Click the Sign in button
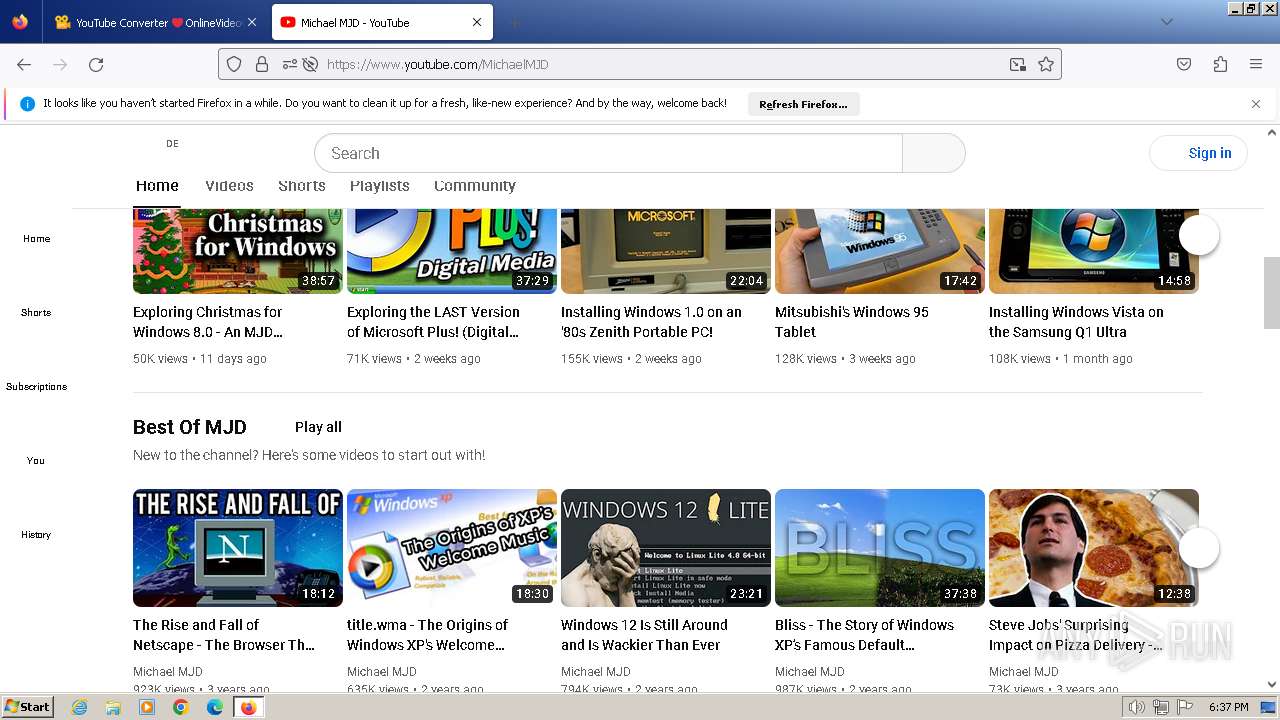This screenshot has height=720, width=1280. pos(1199,153)
